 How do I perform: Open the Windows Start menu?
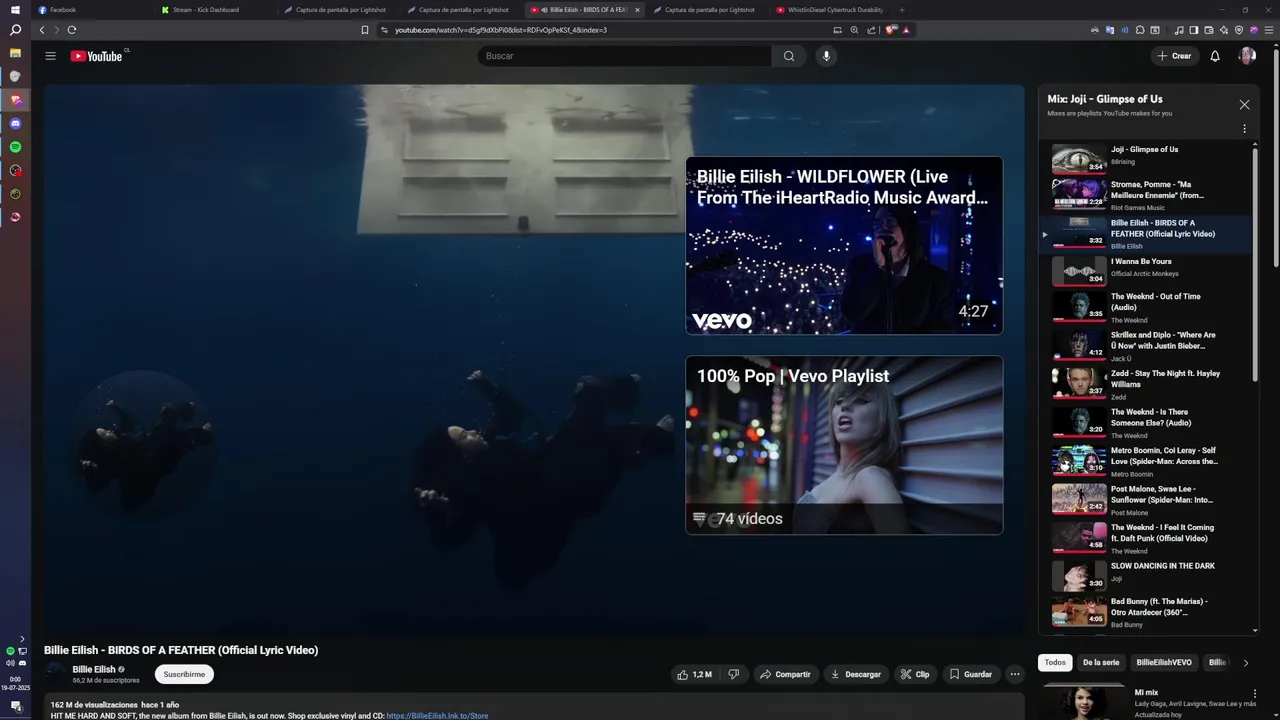(x=15, y=9)
